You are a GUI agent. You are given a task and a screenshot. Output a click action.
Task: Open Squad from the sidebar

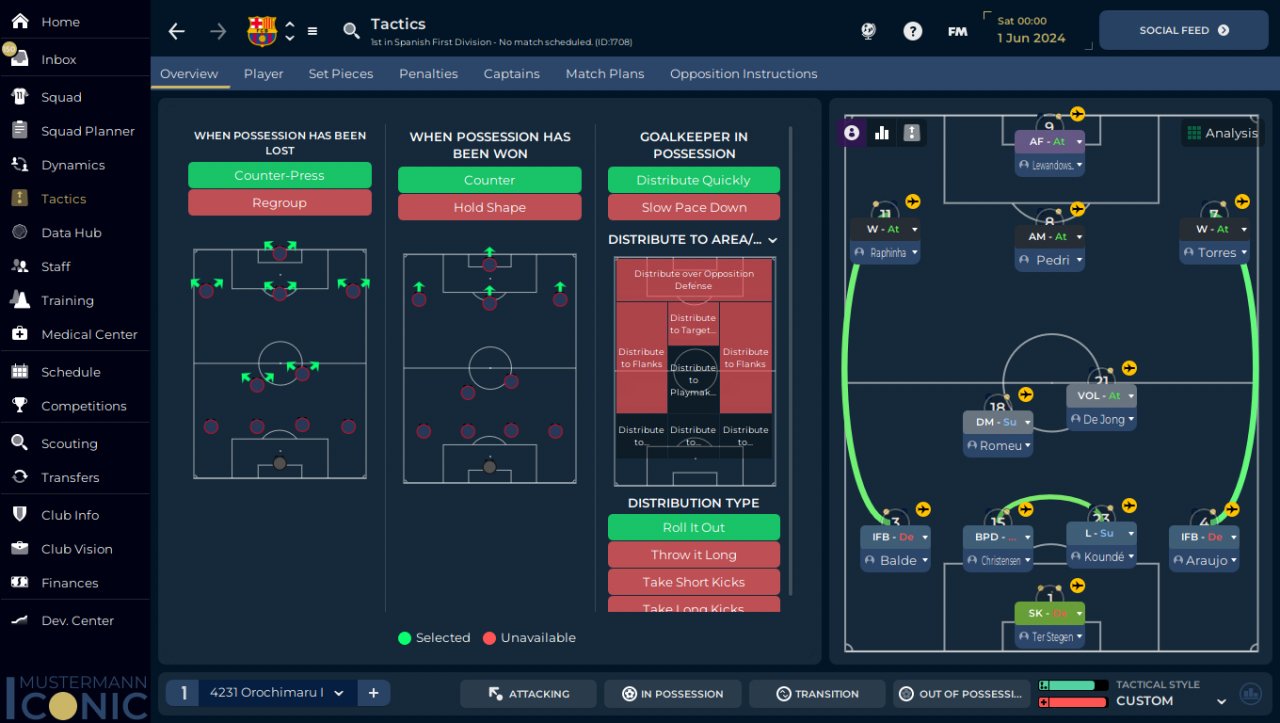pos(61,97)
